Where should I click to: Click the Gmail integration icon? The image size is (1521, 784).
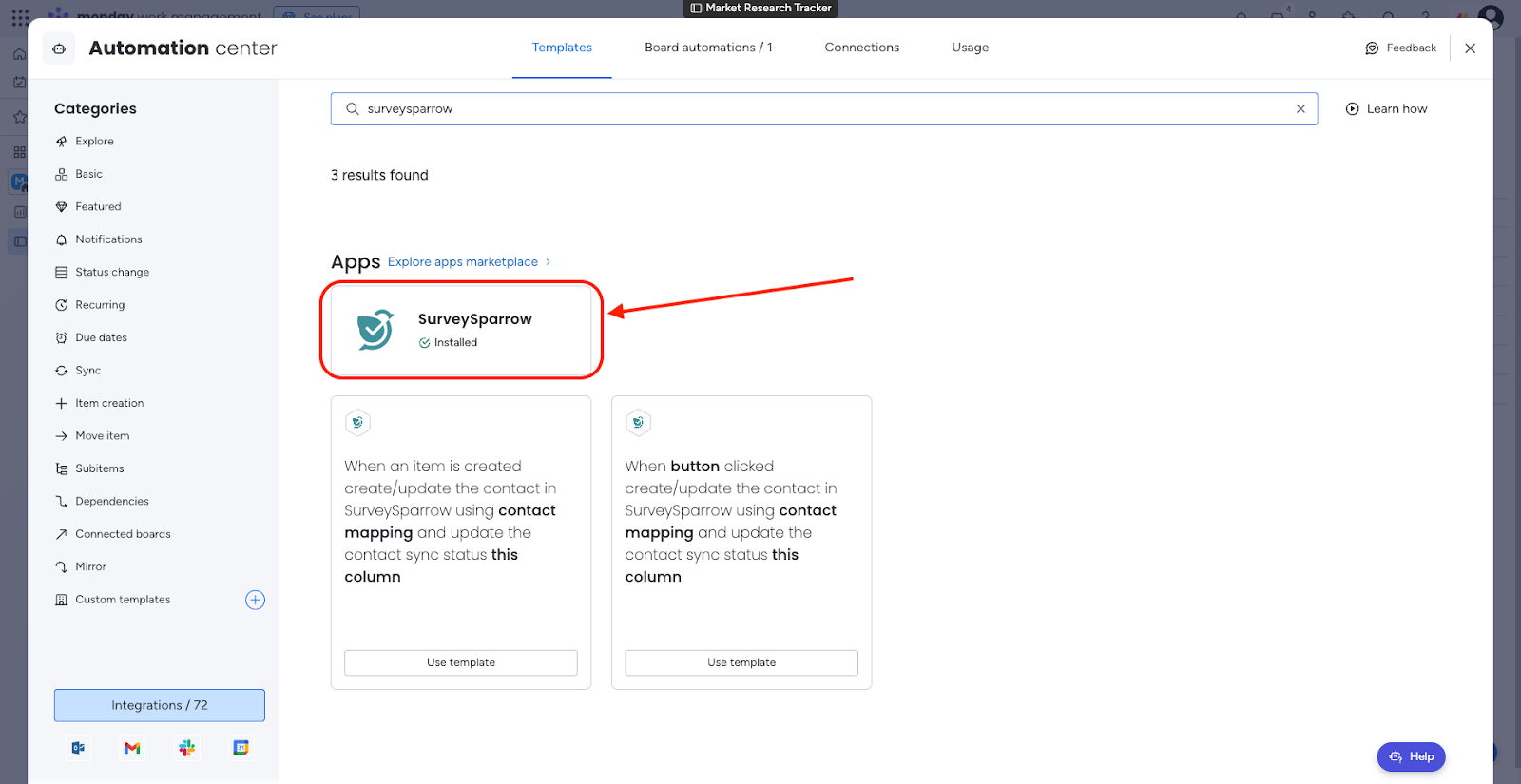[132, 748]
